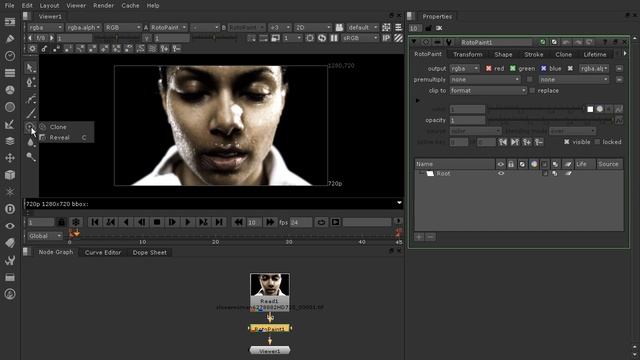
Task: Select the Read1 node thumbnail
Action: [x=270, y=285]
